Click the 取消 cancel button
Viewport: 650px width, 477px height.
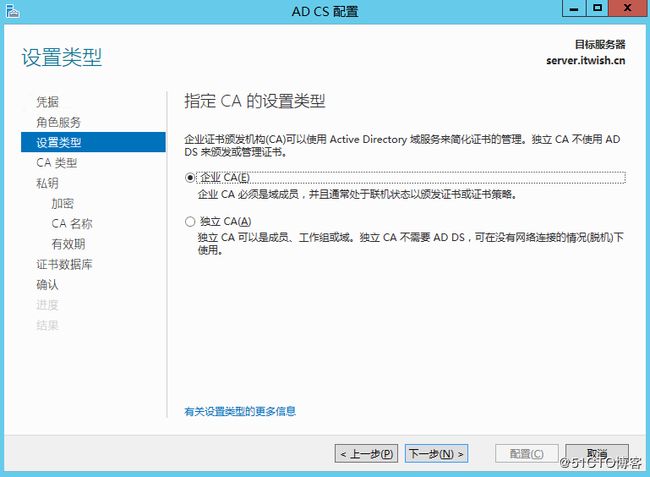tap(597, 454)
